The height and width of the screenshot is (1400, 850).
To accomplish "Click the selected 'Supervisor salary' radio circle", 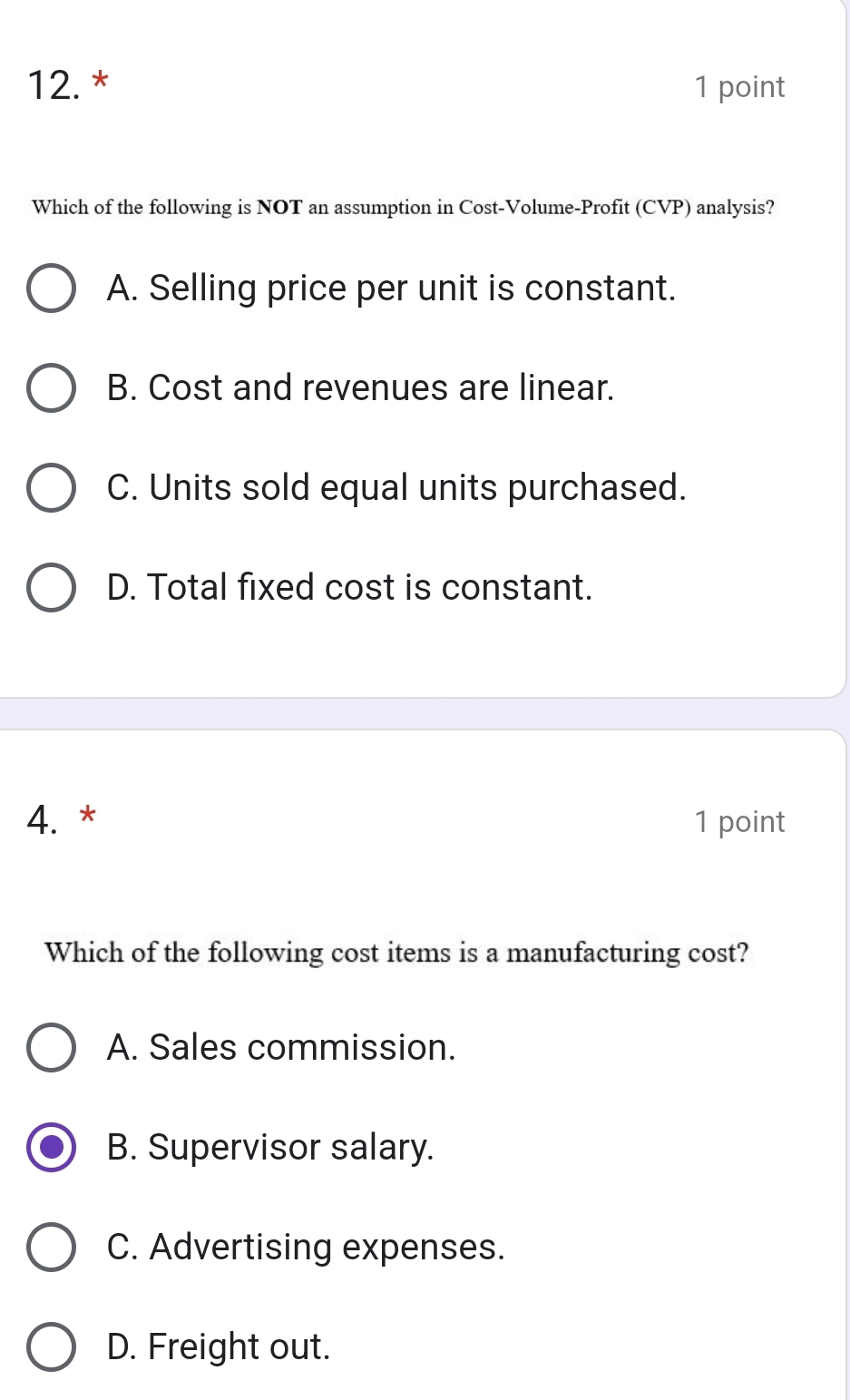I will click(x=51, y=1148).
